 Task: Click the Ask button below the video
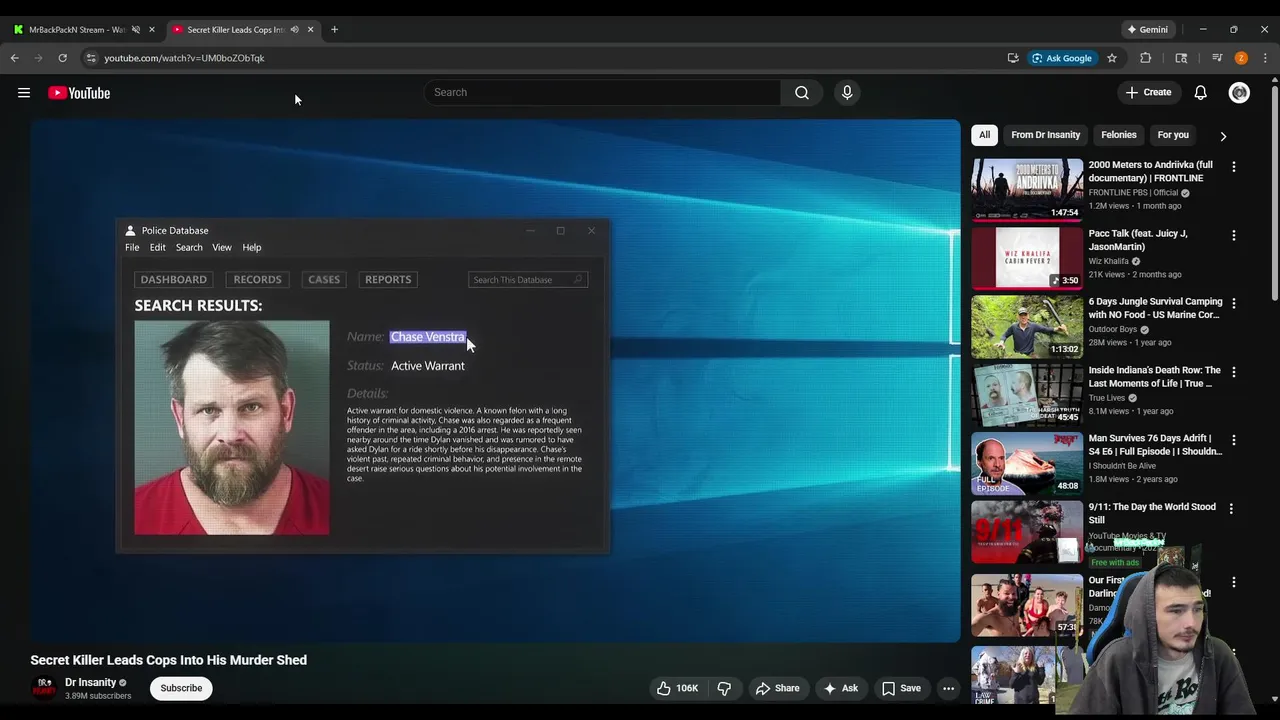click(840, 688)
